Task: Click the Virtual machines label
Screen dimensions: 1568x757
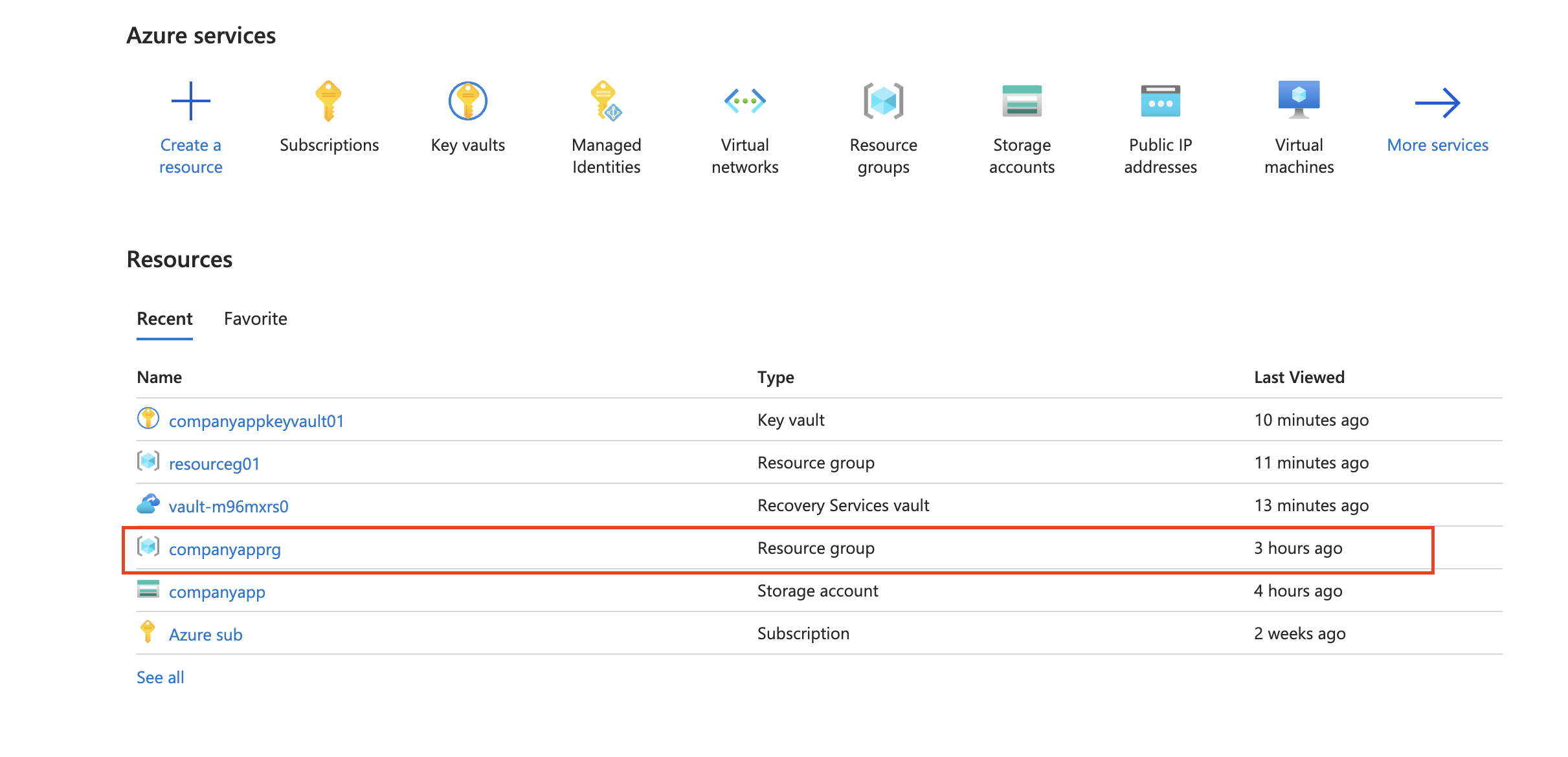Action: coord(1299,156)
